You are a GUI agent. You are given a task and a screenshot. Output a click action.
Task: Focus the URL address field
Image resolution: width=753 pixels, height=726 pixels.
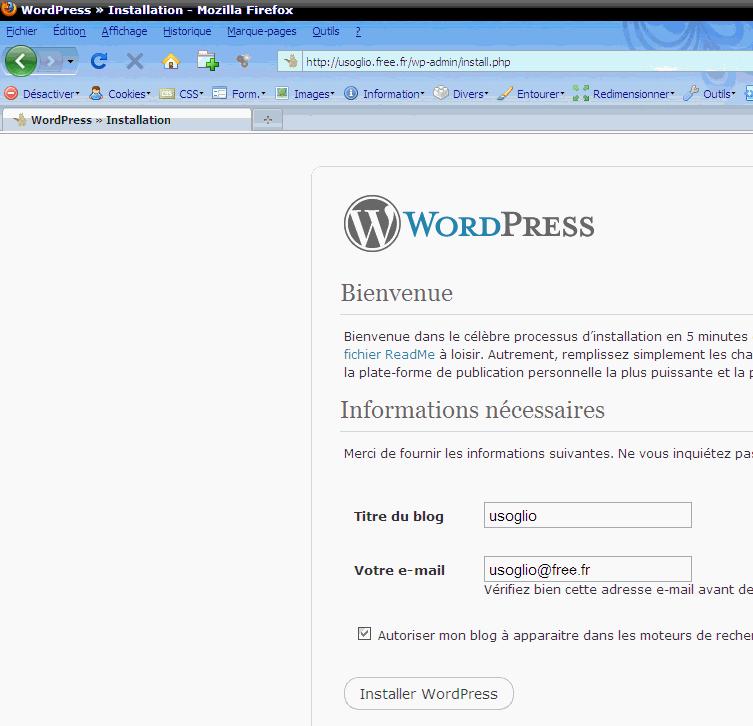pyautogui.click(x=527, y=61)
